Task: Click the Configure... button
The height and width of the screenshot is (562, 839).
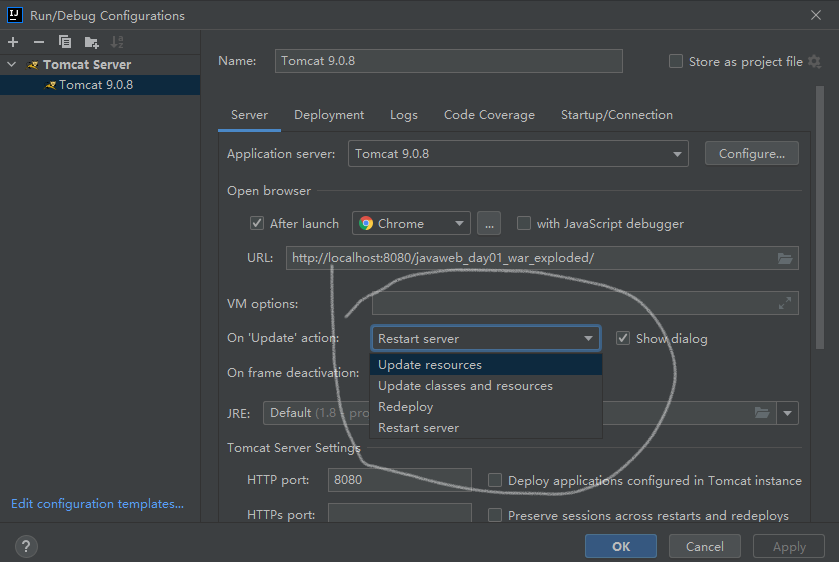Action: pos(752,154)
